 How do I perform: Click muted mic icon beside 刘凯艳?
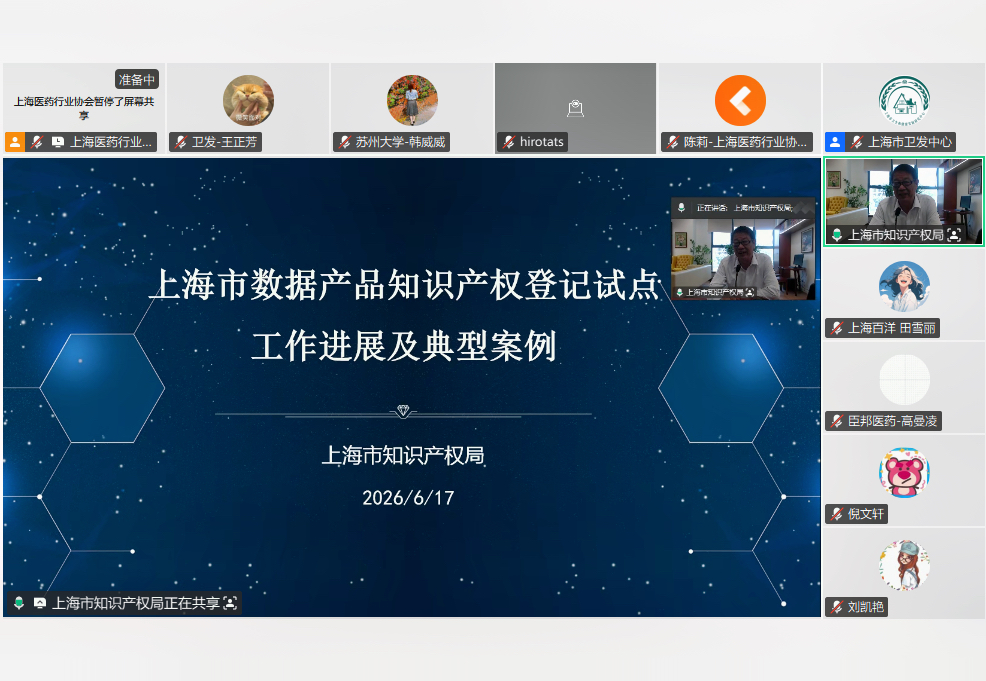836,607
